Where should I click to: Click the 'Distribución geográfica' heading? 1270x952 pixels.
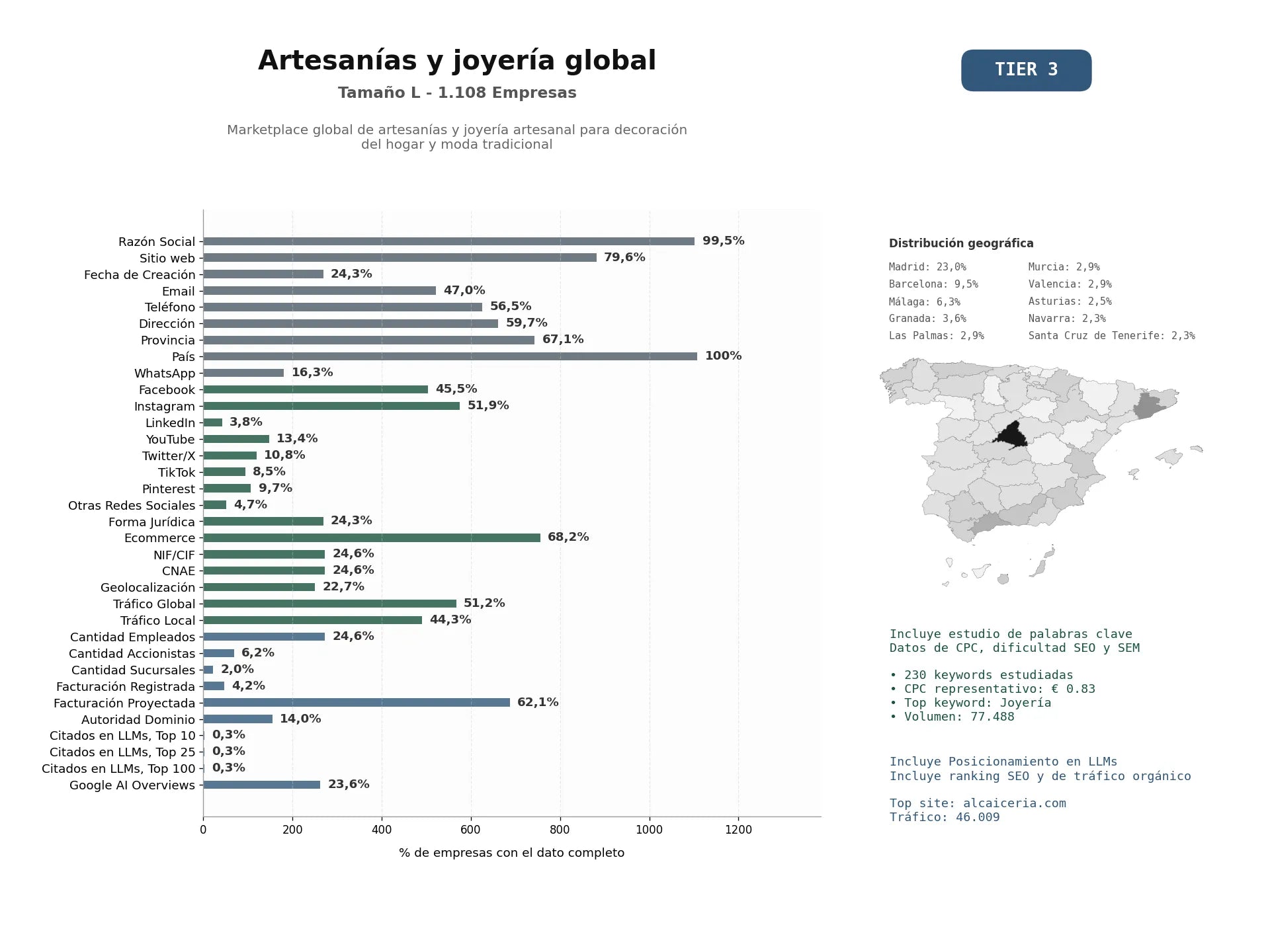(x=961, y=243)
